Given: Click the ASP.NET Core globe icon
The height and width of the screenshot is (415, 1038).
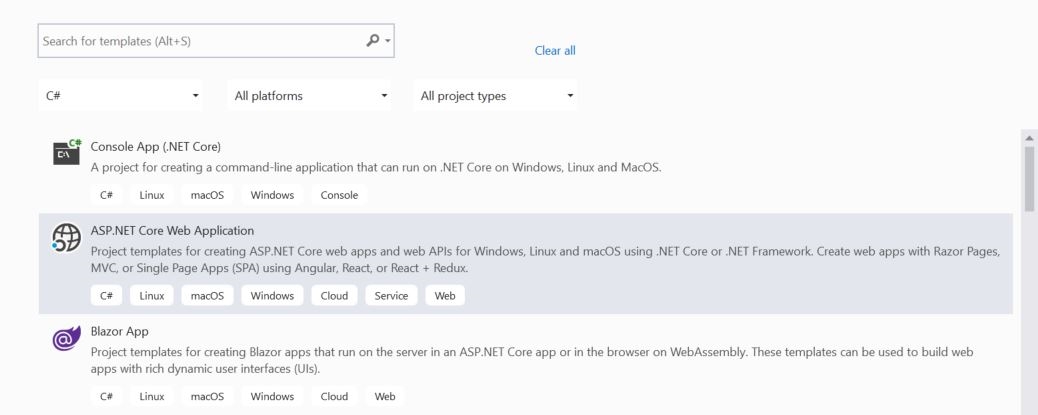Looking at the screenshot, I should tap(66, 237).
